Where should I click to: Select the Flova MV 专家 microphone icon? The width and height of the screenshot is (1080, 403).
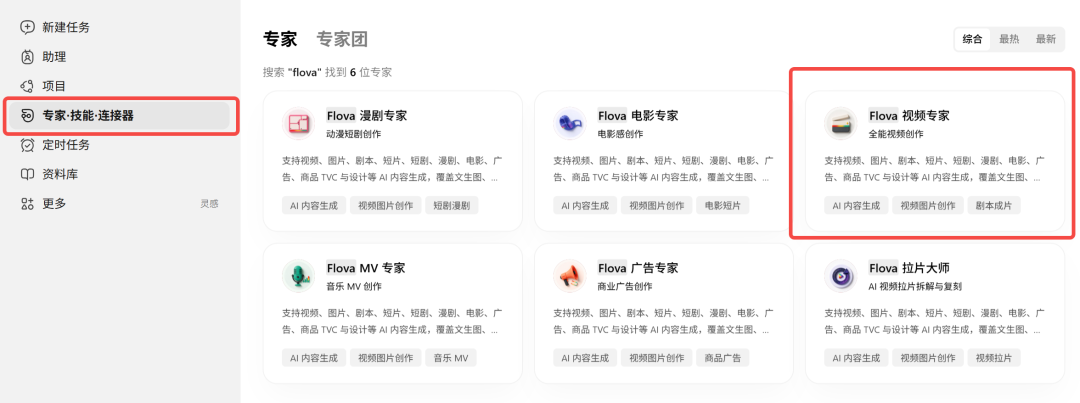(x=299, y=276)
